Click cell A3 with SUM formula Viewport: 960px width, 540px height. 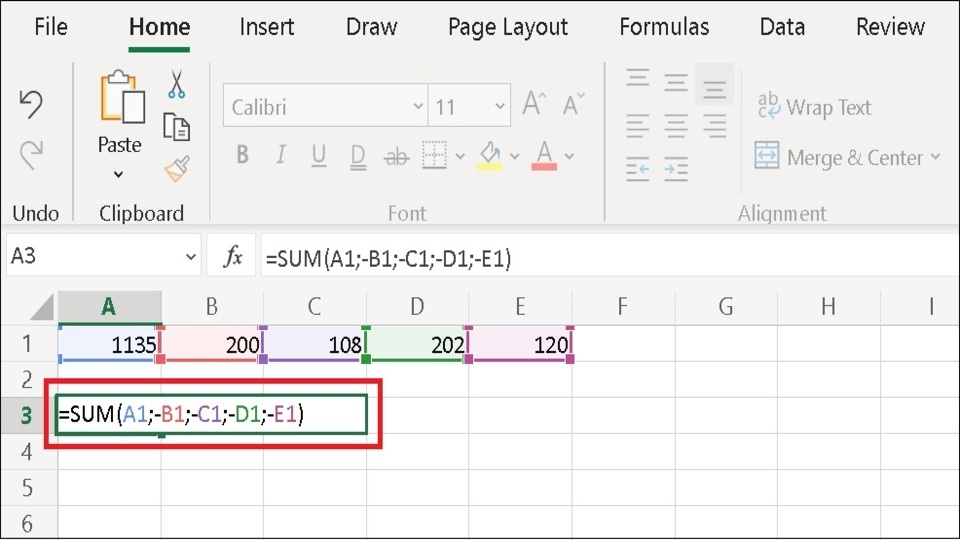tap(211, 414)
